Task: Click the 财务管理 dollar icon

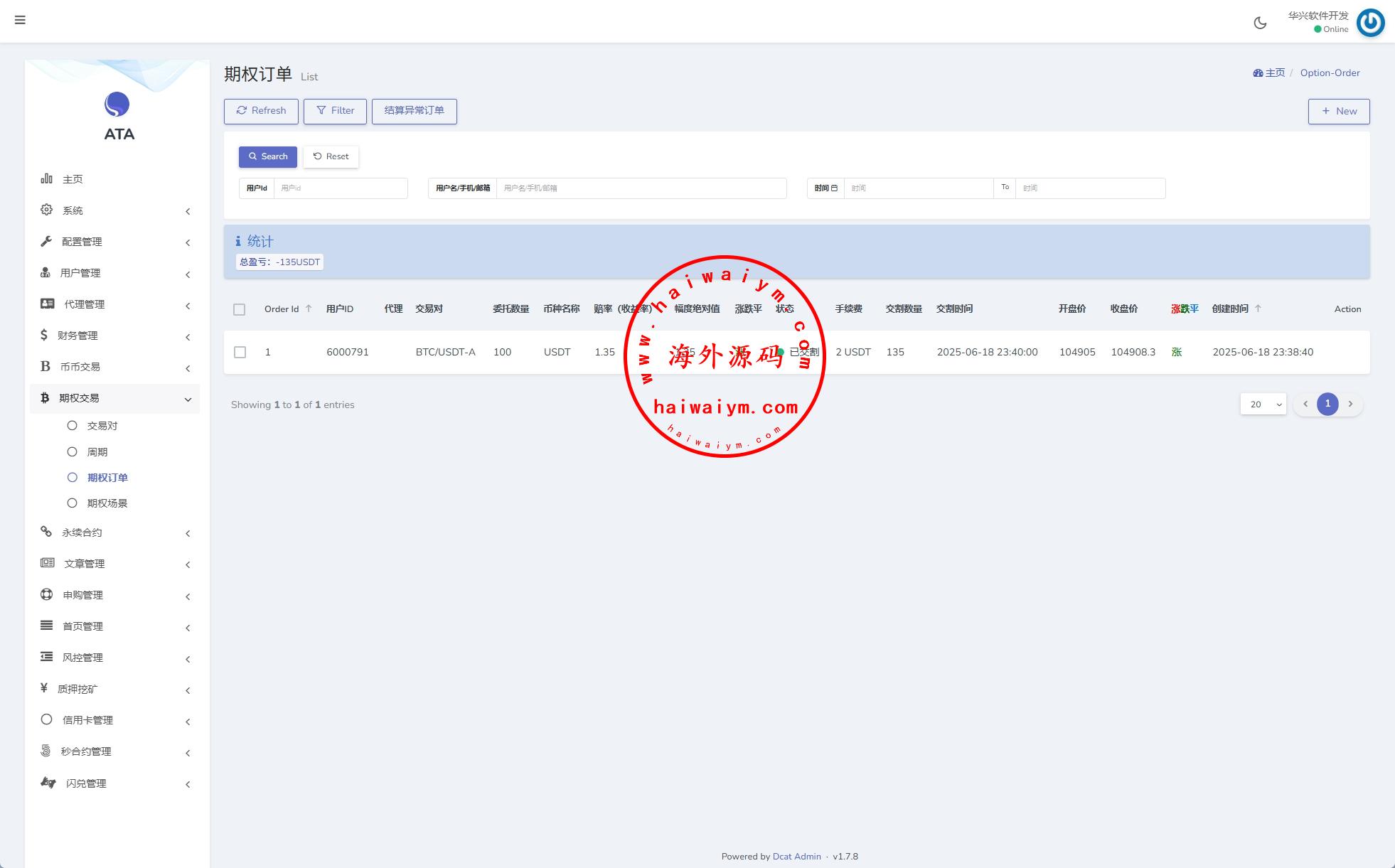Action: (x=44, y=335)
